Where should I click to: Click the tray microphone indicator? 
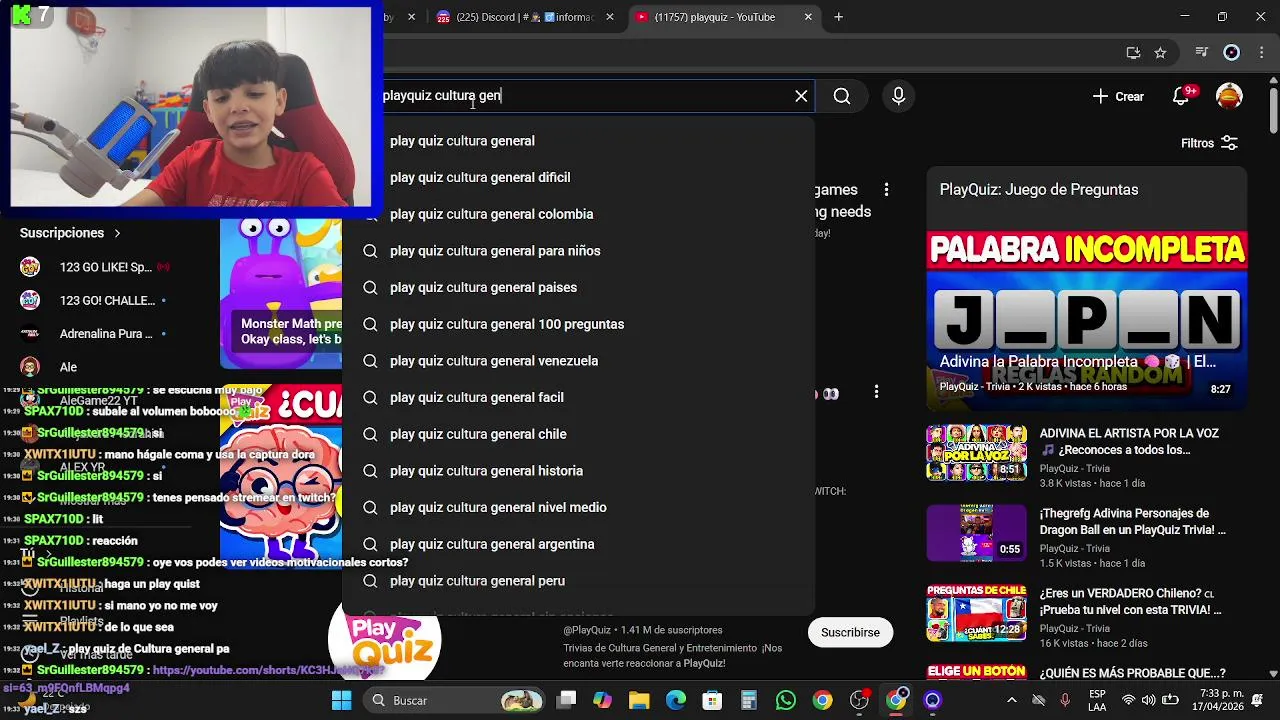click(1065, 700)
